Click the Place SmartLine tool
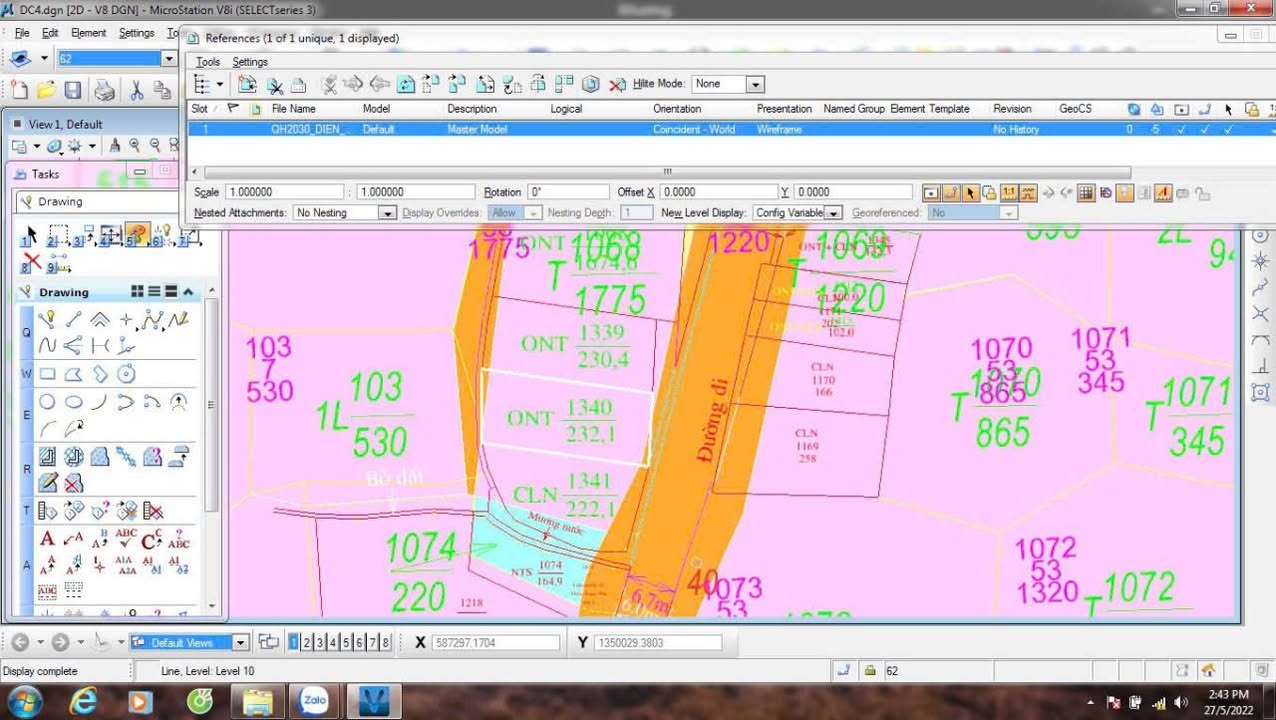1276x720 pixels. click(47, 320)
